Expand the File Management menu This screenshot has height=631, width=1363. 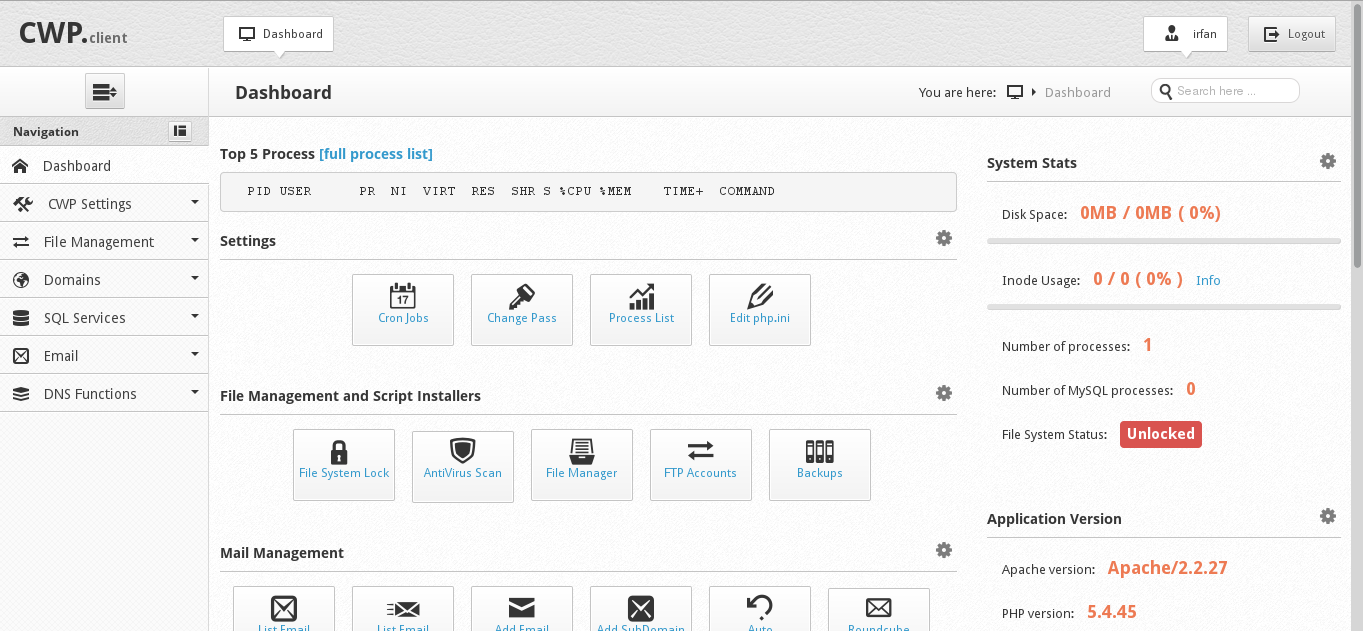coord(104,241)
